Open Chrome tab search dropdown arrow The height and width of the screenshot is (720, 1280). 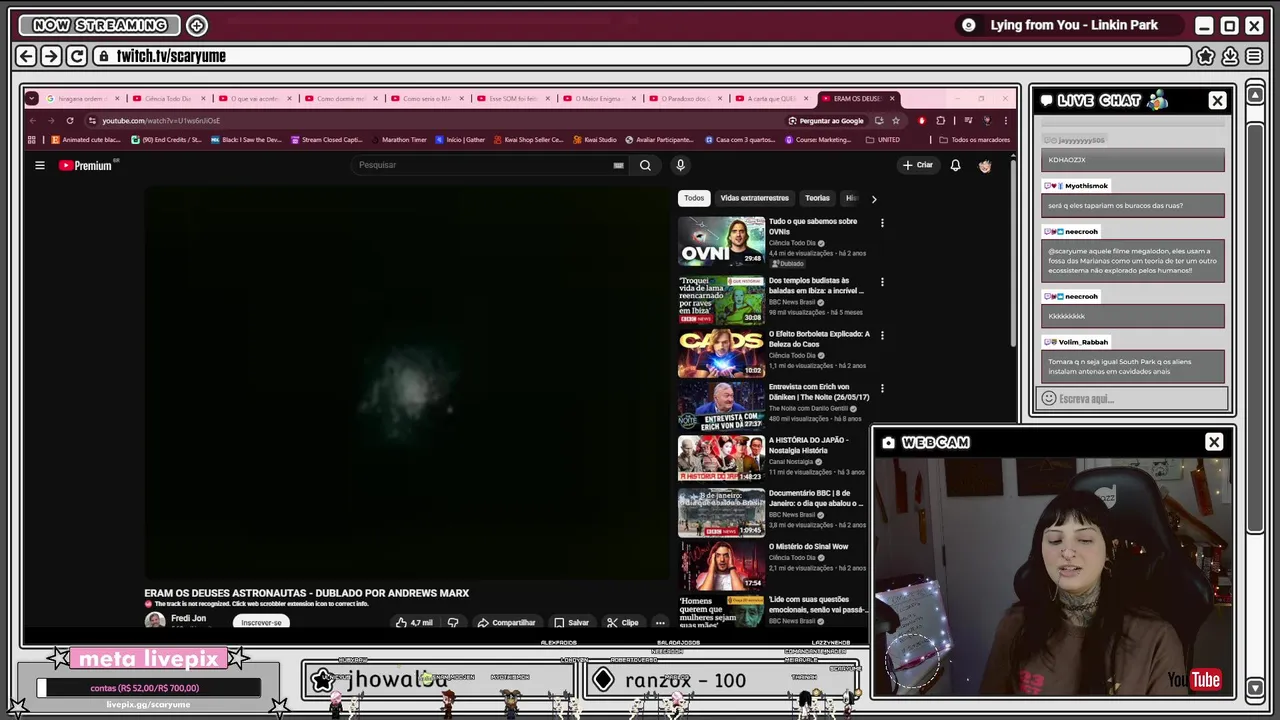[32, 98]
